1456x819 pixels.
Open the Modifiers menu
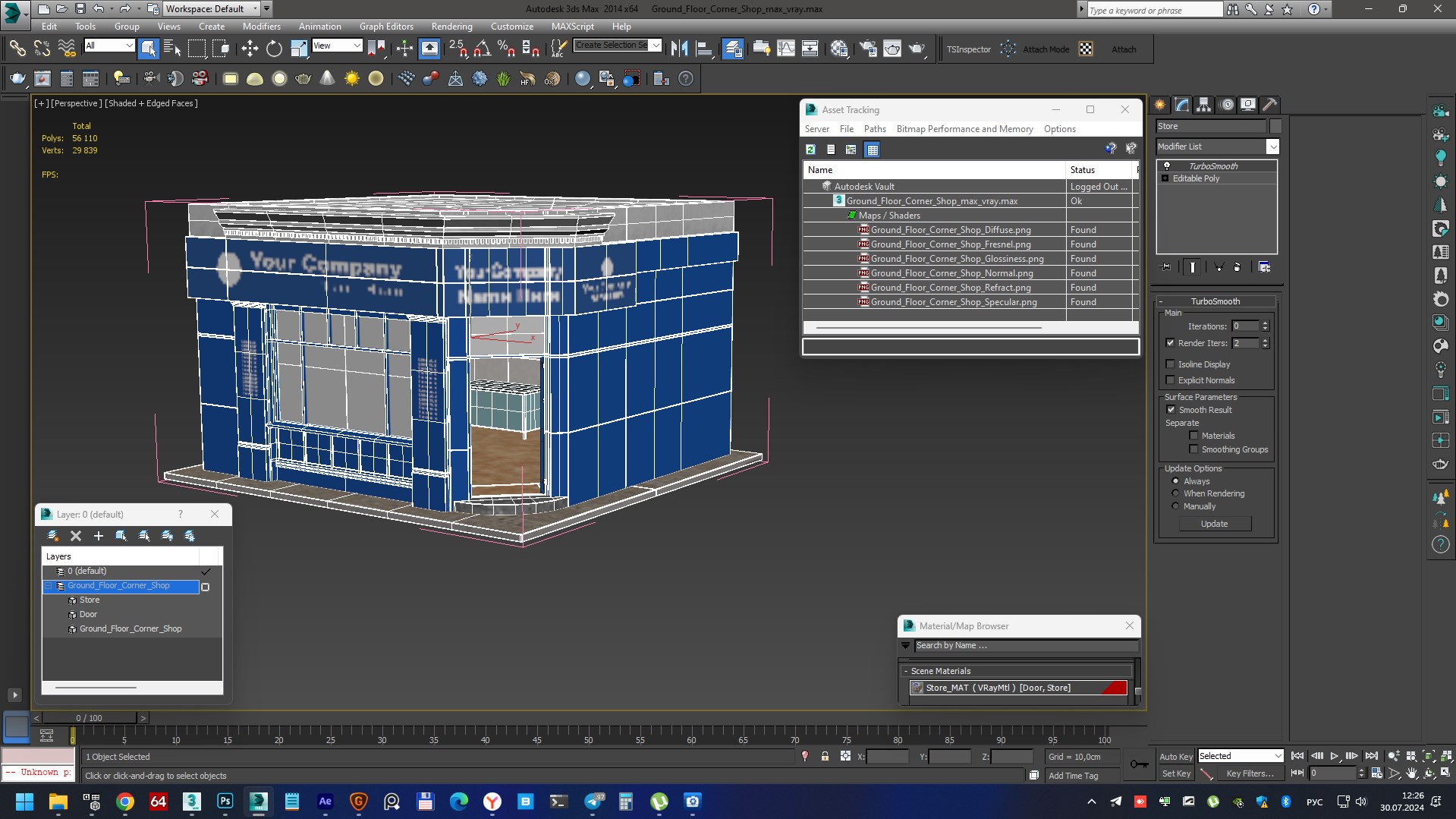pyautogui.click(x=262, y=26)
